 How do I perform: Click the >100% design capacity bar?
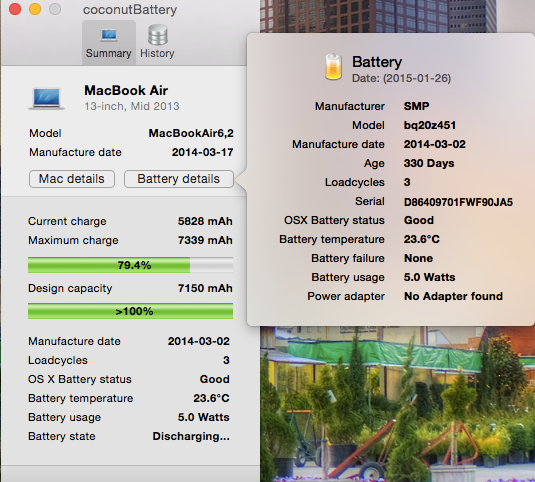tap(130, 311)
